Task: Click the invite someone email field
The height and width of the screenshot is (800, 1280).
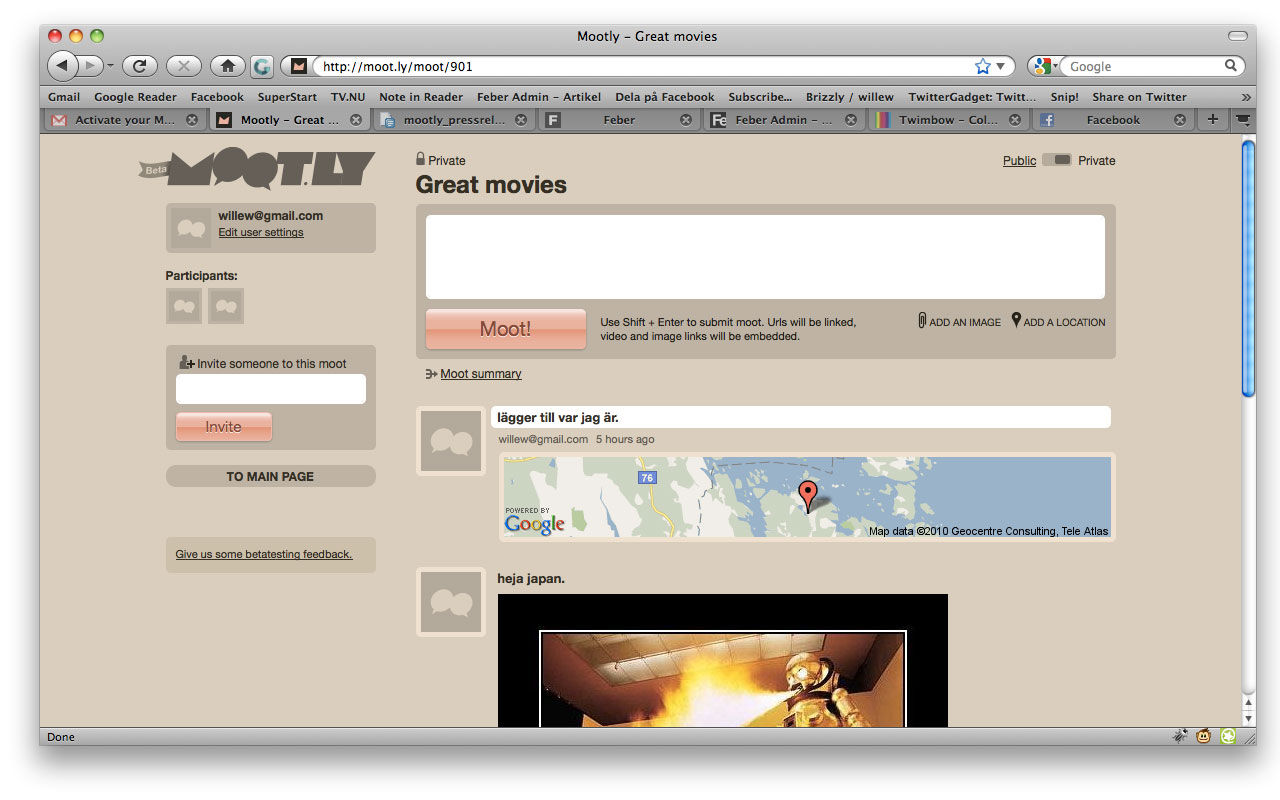Action: [x=270, y=389]
